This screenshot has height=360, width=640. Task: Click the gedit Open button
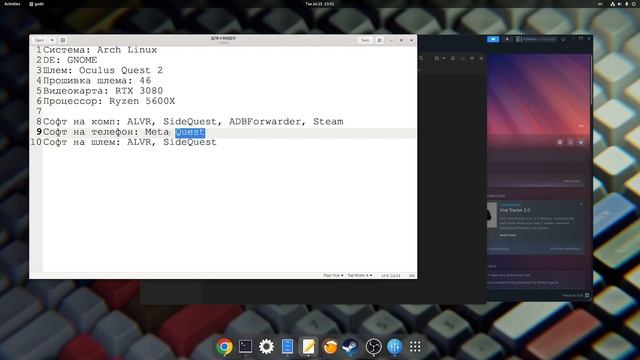pyautogui.click(x=40, y=40)
